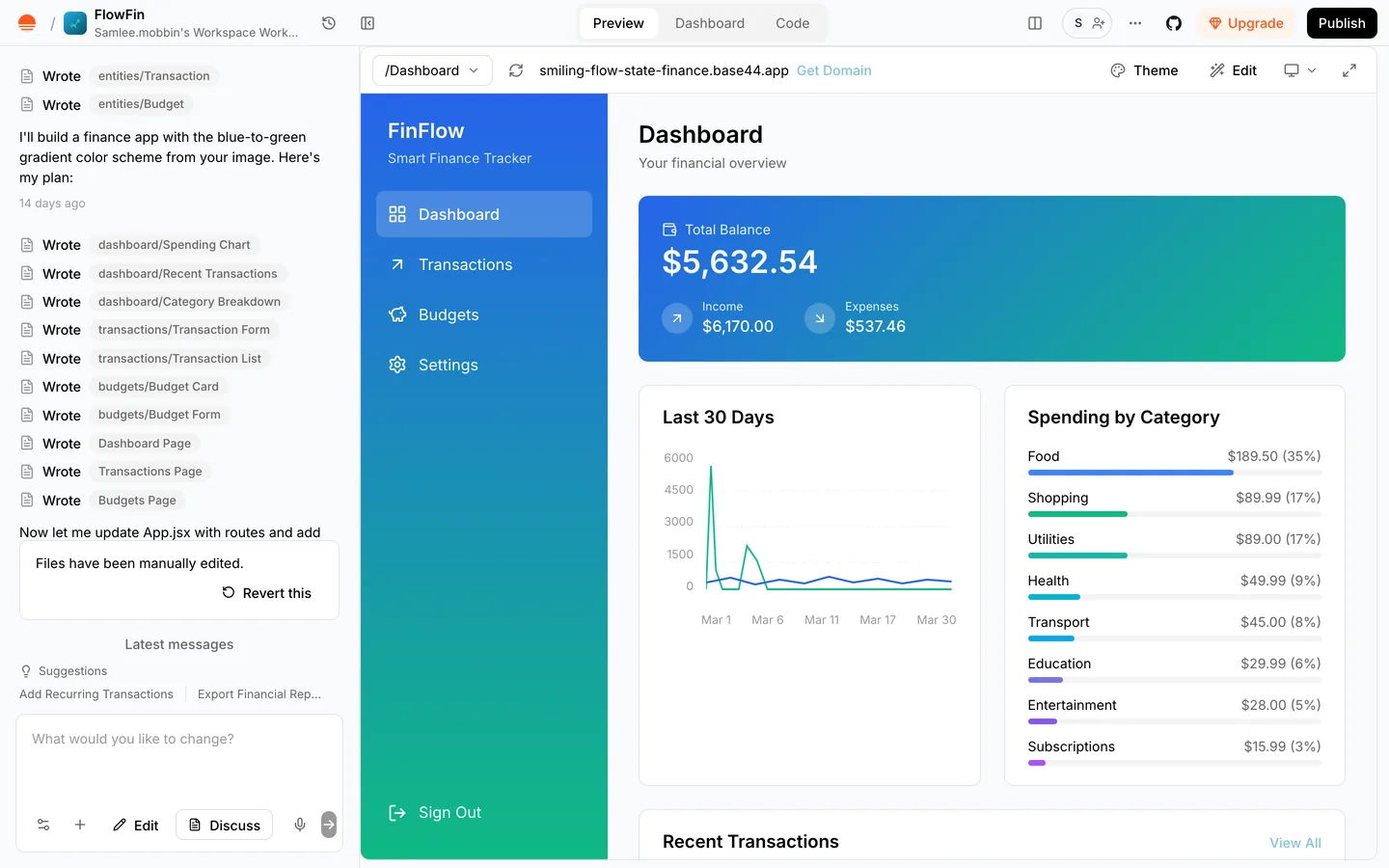The width and height of the screenshot is (1389, 868).
Task: Click the Base44 orange logo
Action: [x=27, y=23]
